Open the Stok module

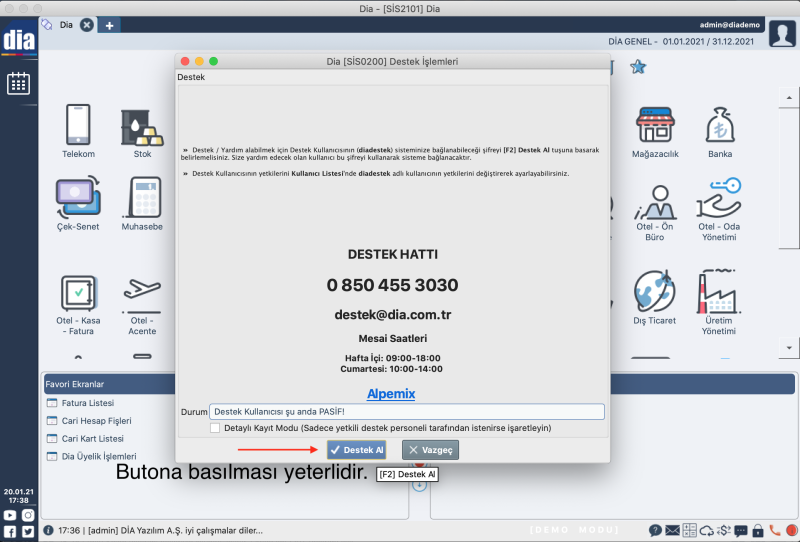point(142,127)
